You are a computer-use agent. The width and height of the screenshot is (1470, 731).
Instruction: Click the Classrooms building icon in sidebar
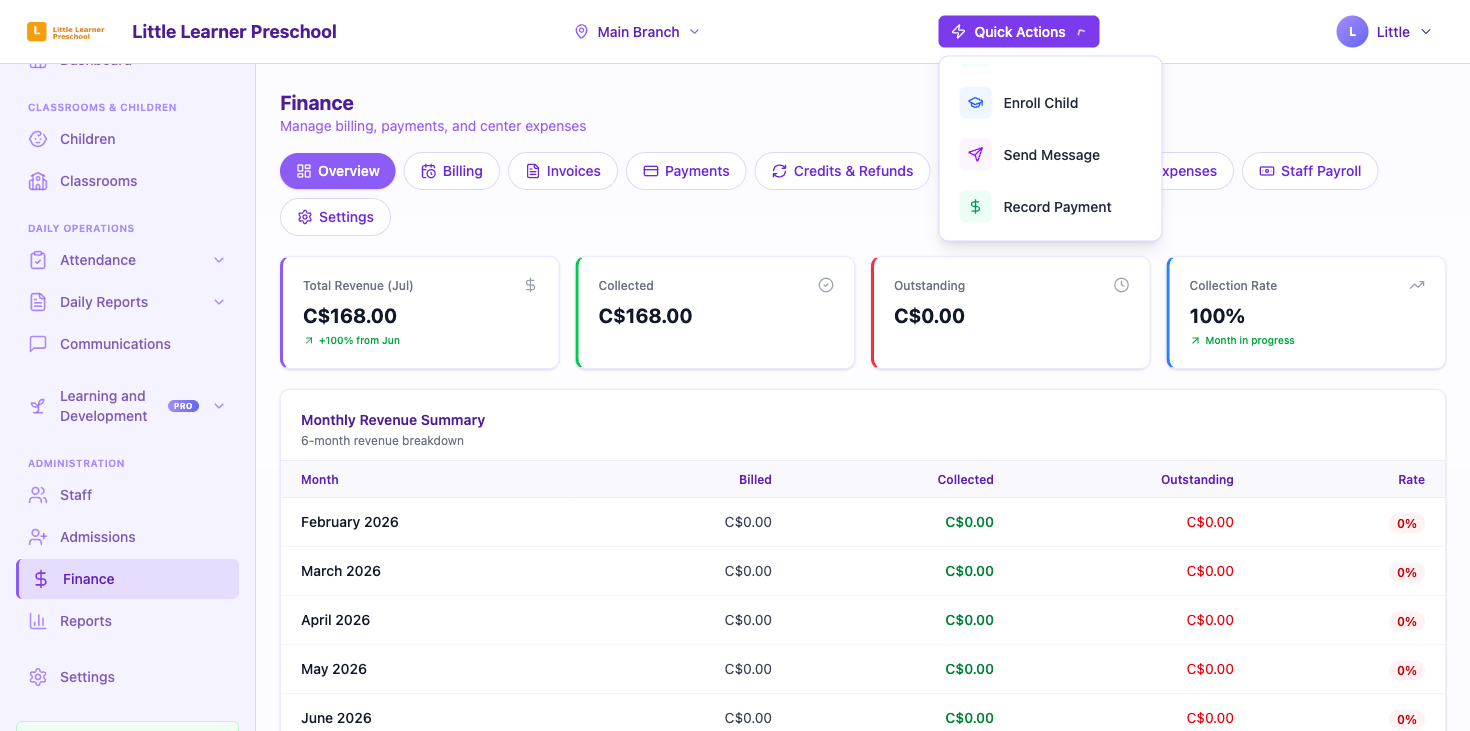(38, 181)
